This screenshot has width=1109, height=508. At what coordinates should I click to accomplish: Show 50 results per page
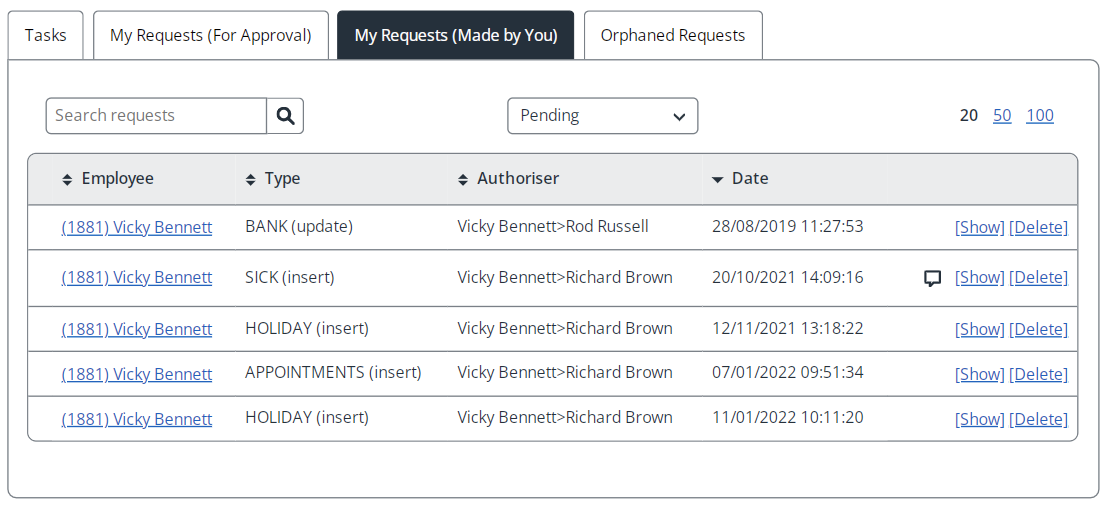click(1002, 115)
